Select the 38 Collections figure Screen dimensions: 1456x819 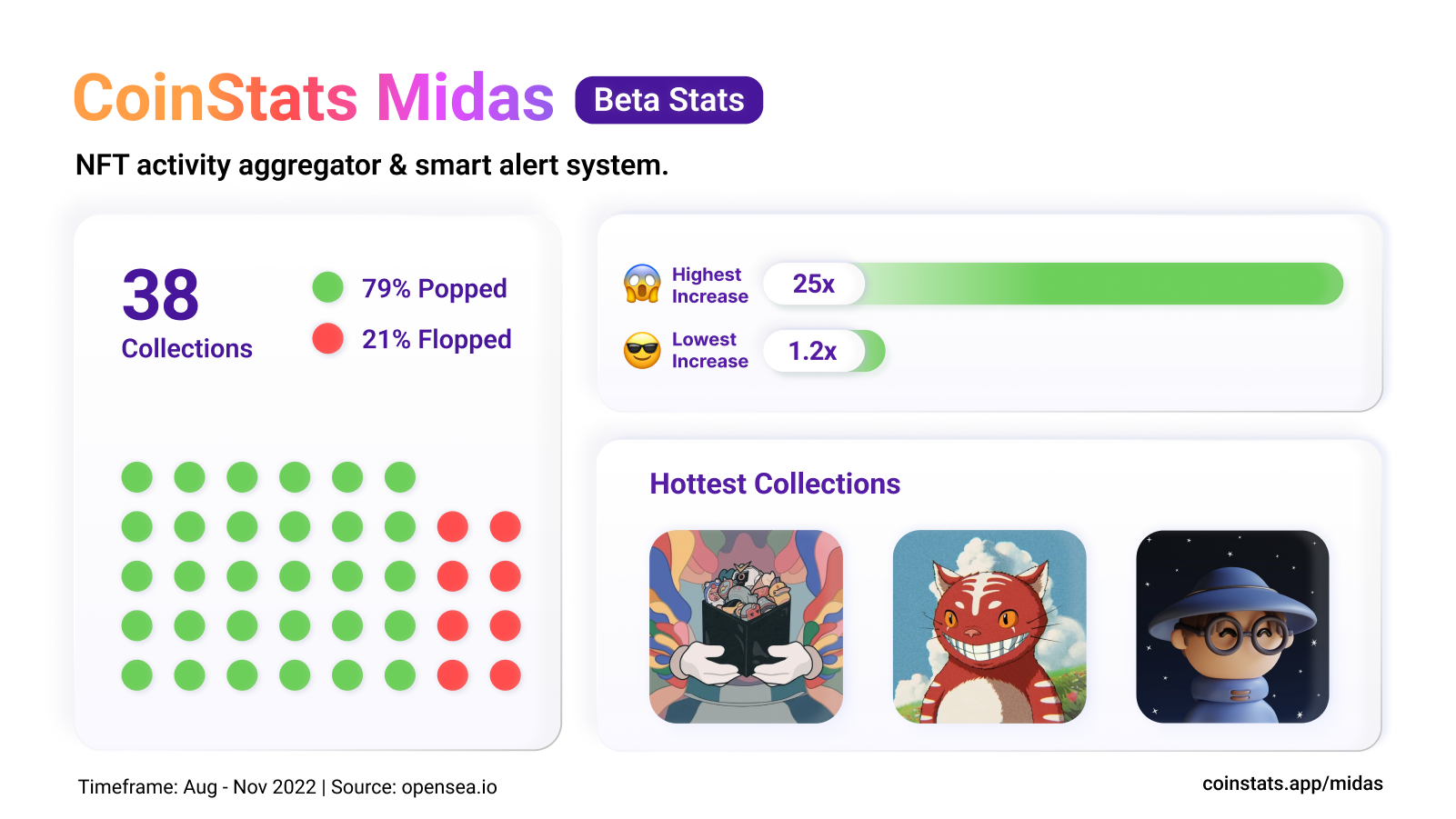187,312
